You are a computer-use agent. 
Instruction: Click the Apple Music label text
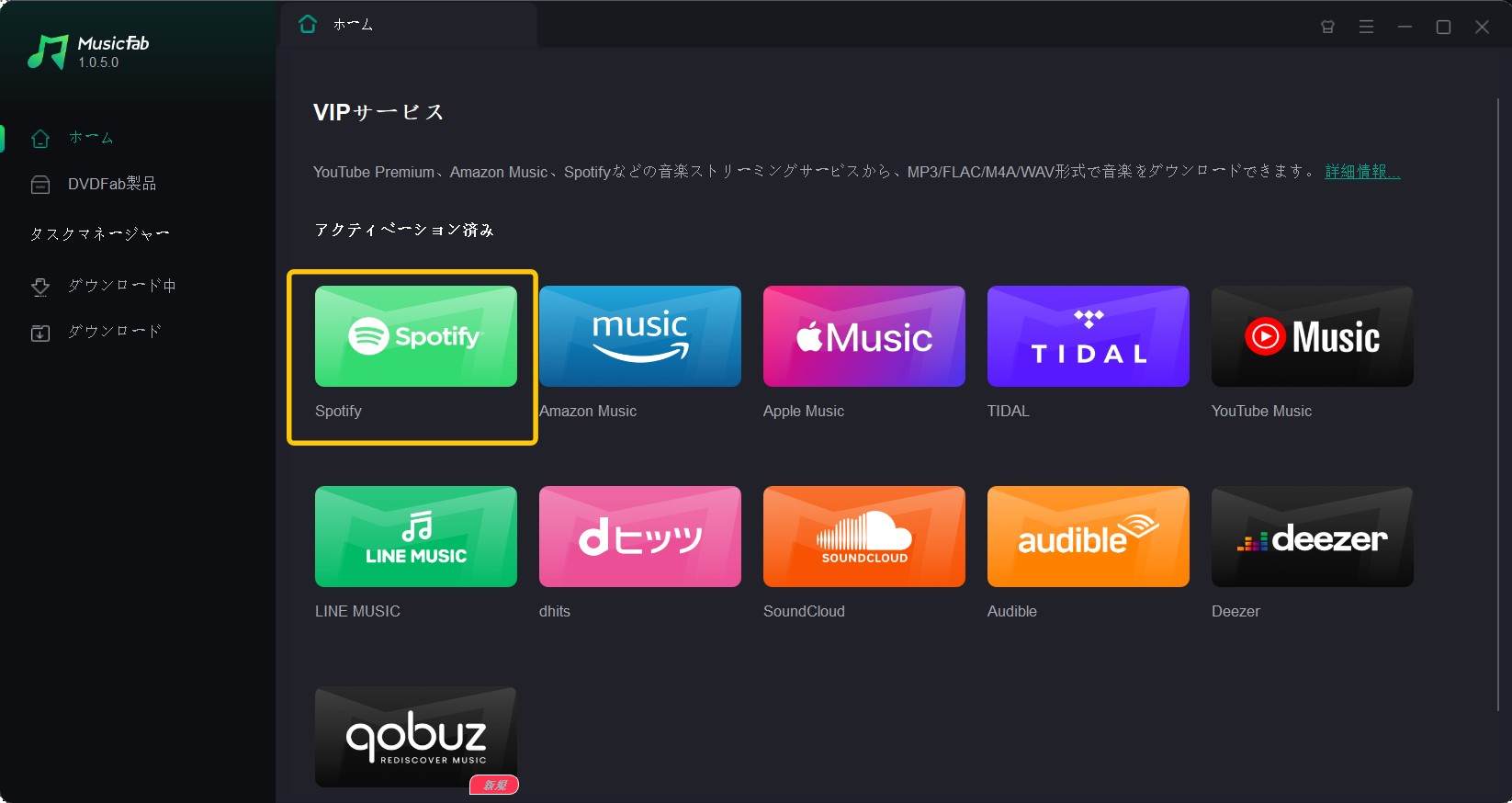804,411
